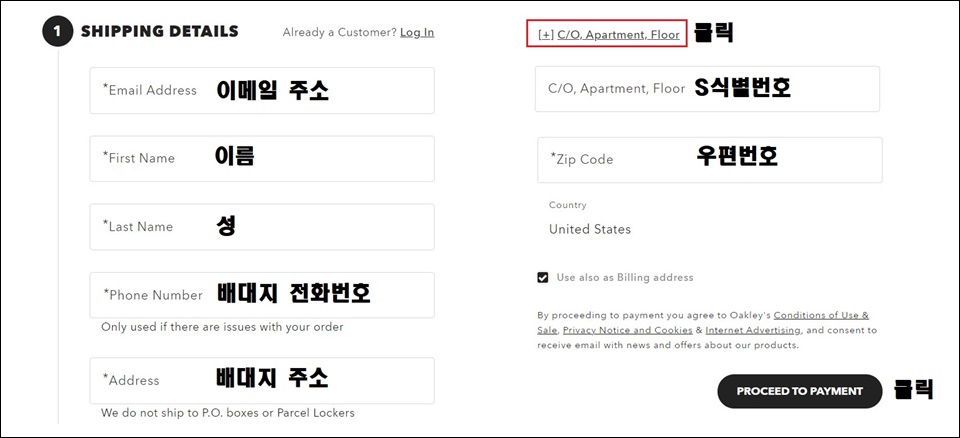Follow the Internet Advertising link
This screenshot has height=438, width=960.
point(753,330)
